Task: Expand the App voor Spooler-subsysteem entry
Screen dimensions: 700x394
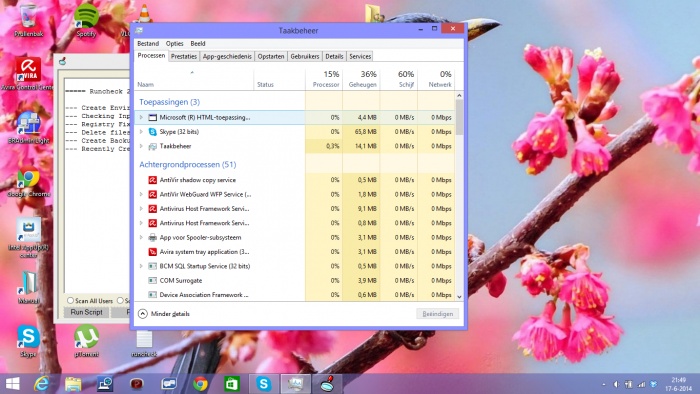Action: pos(141,237)
